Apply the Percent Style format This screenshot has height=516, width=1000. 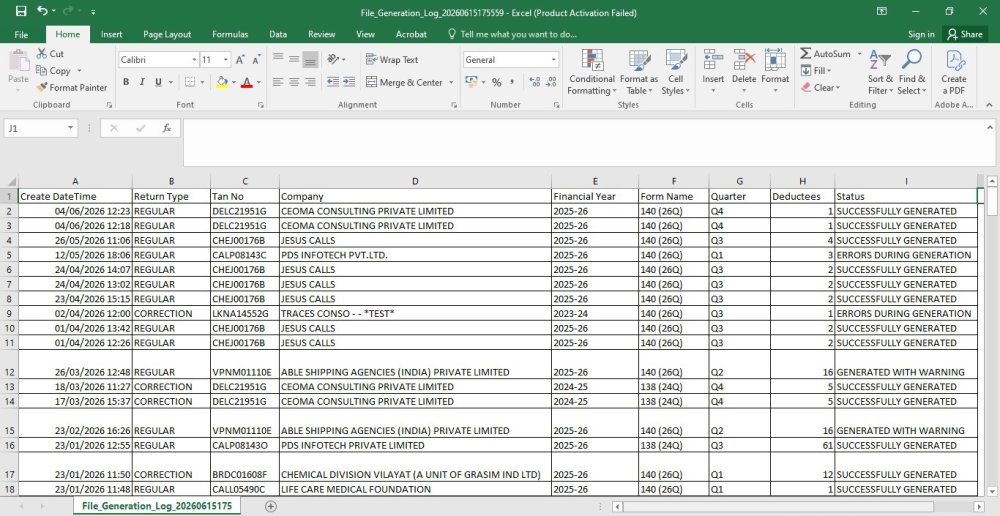[x=496, y=82]
